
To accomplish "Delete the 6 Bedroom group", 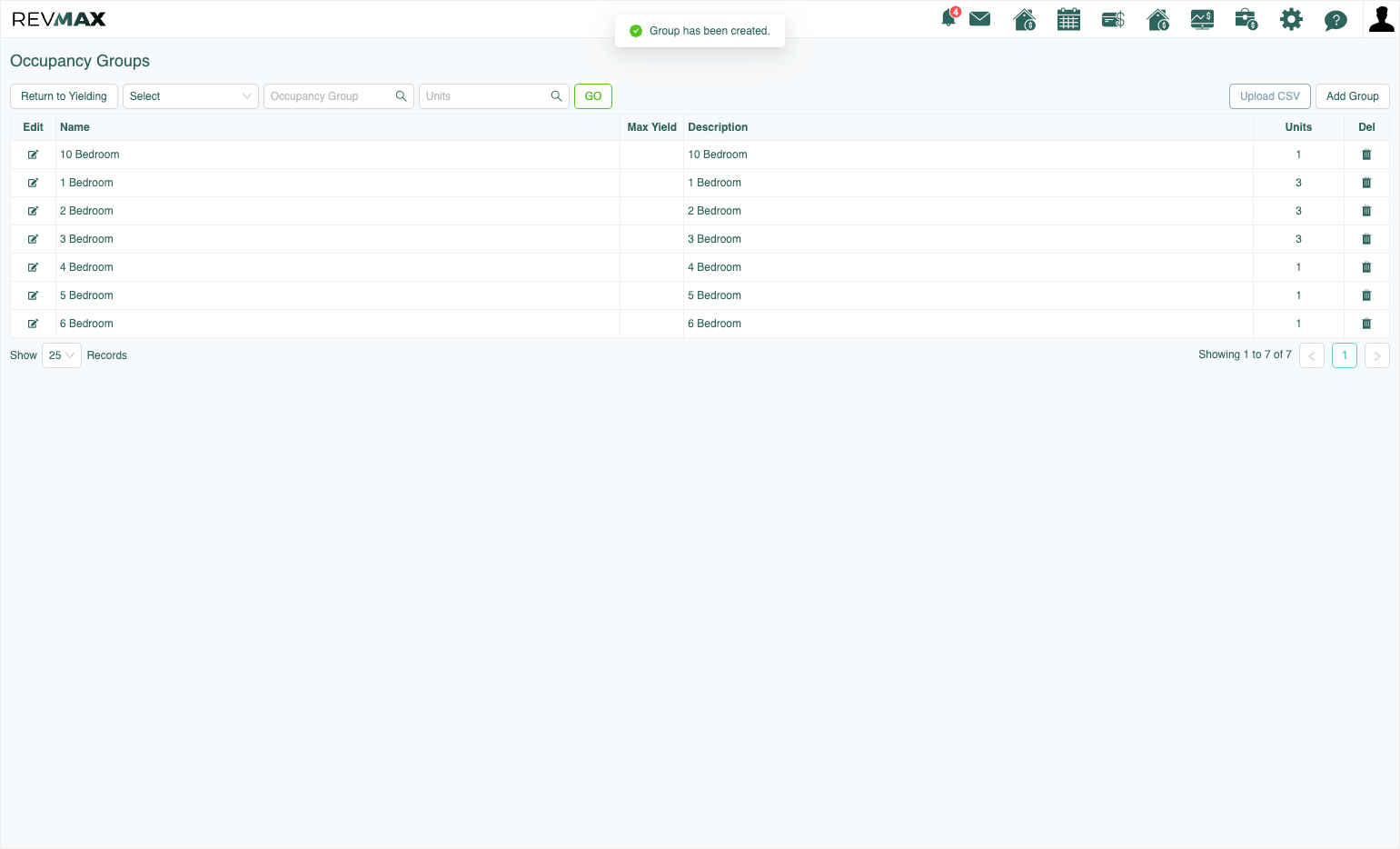I will click(x=1366, y=324).
